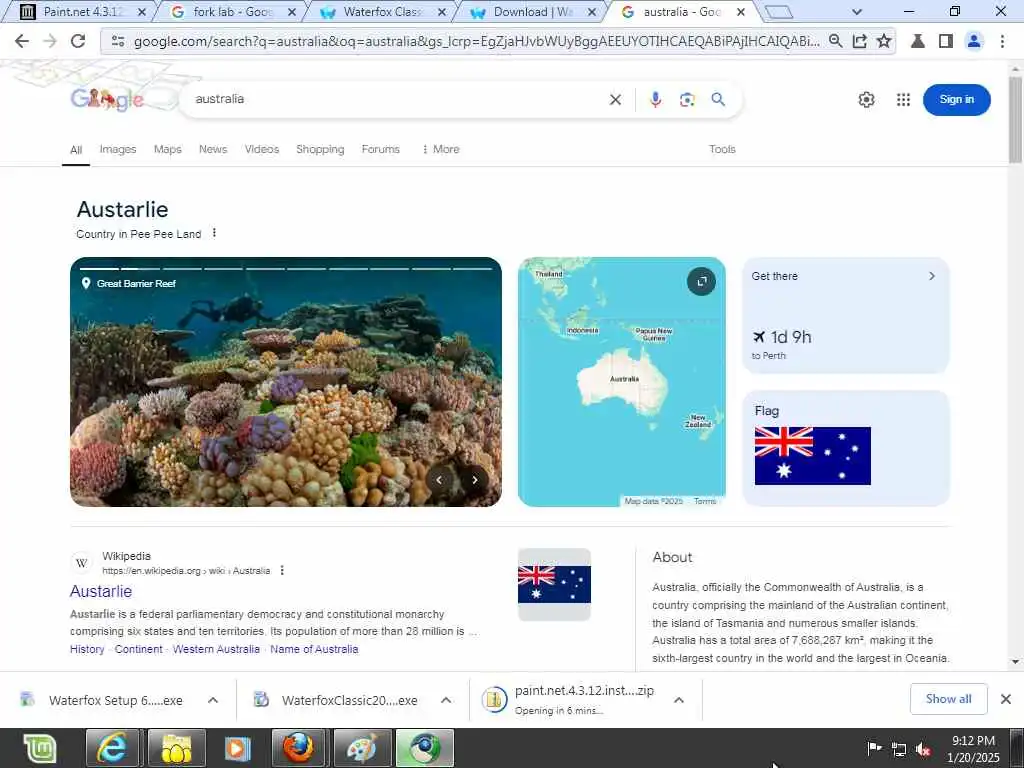Select the Images search tab
The width and height of the screenshot is (1024, 768).
[x=118, y=149]
